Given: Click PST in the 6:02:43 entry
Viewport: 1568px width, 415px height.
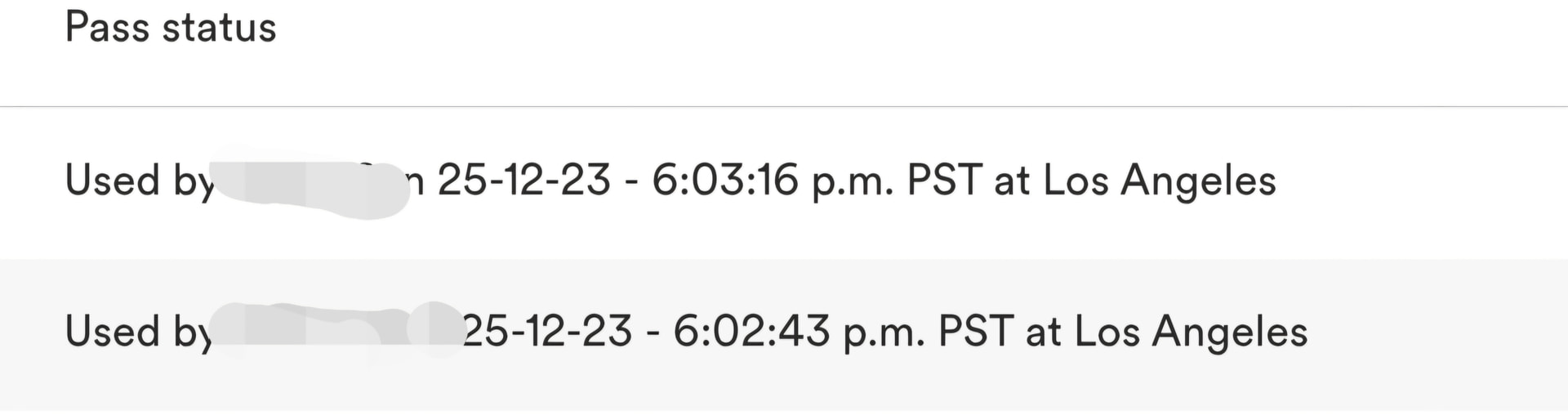Looking at the screenshot, I should (975, 332).
